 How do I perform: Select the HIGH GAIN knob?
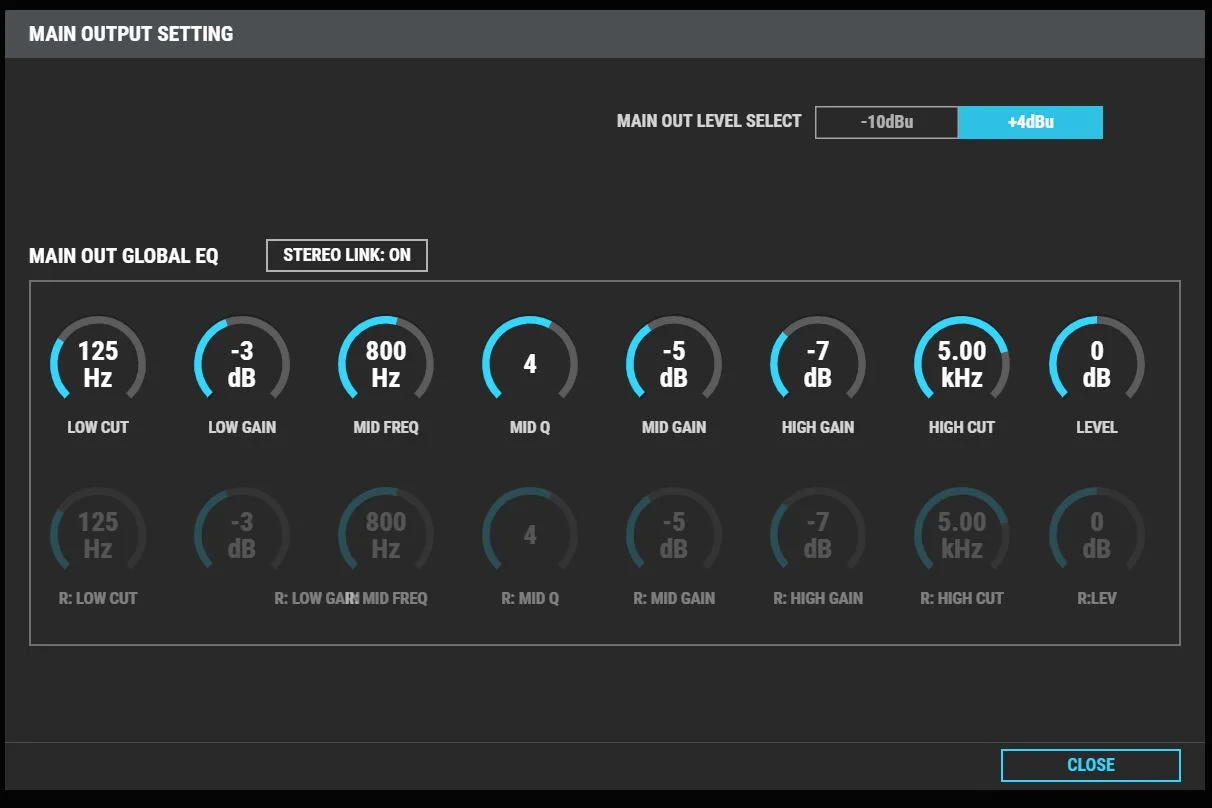coord(817,363)
